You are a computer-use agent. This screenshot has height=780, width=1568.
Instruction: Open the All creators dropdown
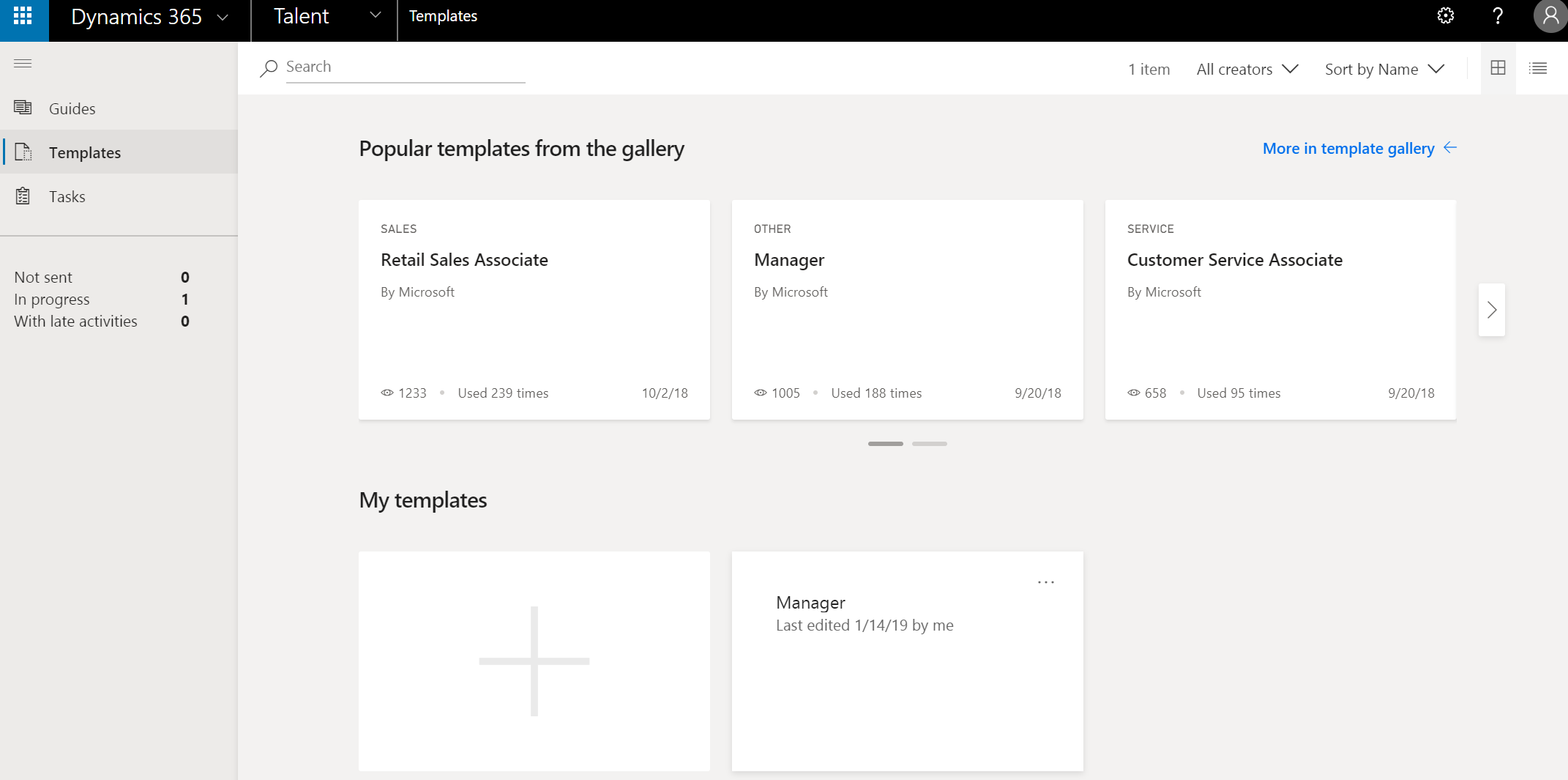coord(1247,69)
